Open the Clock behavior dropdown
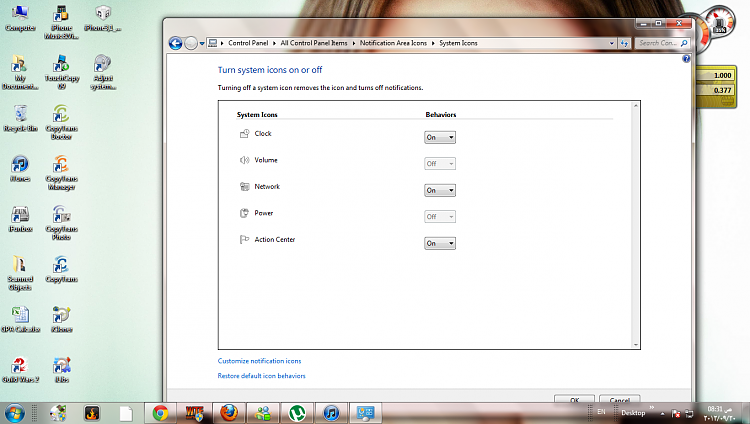 click(x=440, y=137)
